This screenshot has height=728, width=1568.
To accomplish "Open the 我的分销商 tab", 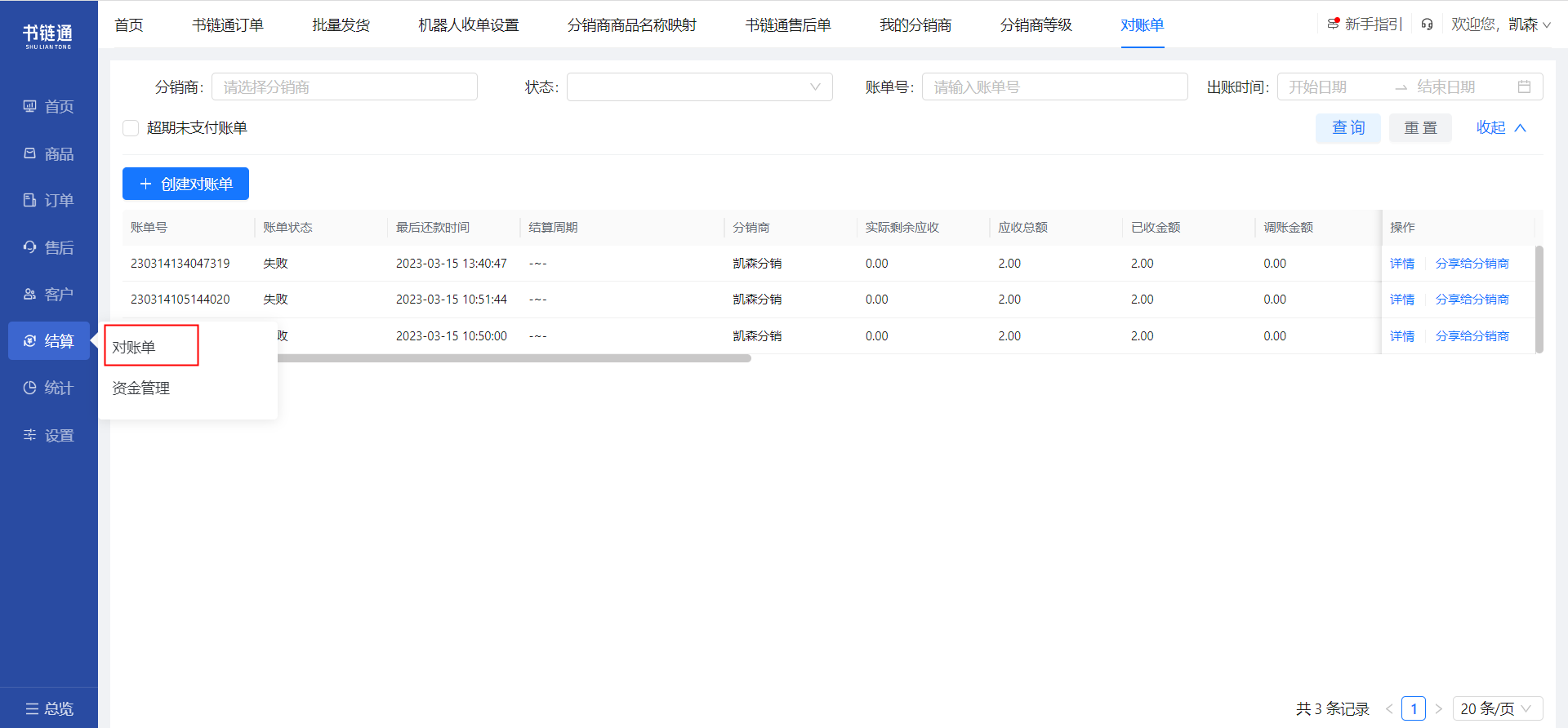I will [915, 24].
